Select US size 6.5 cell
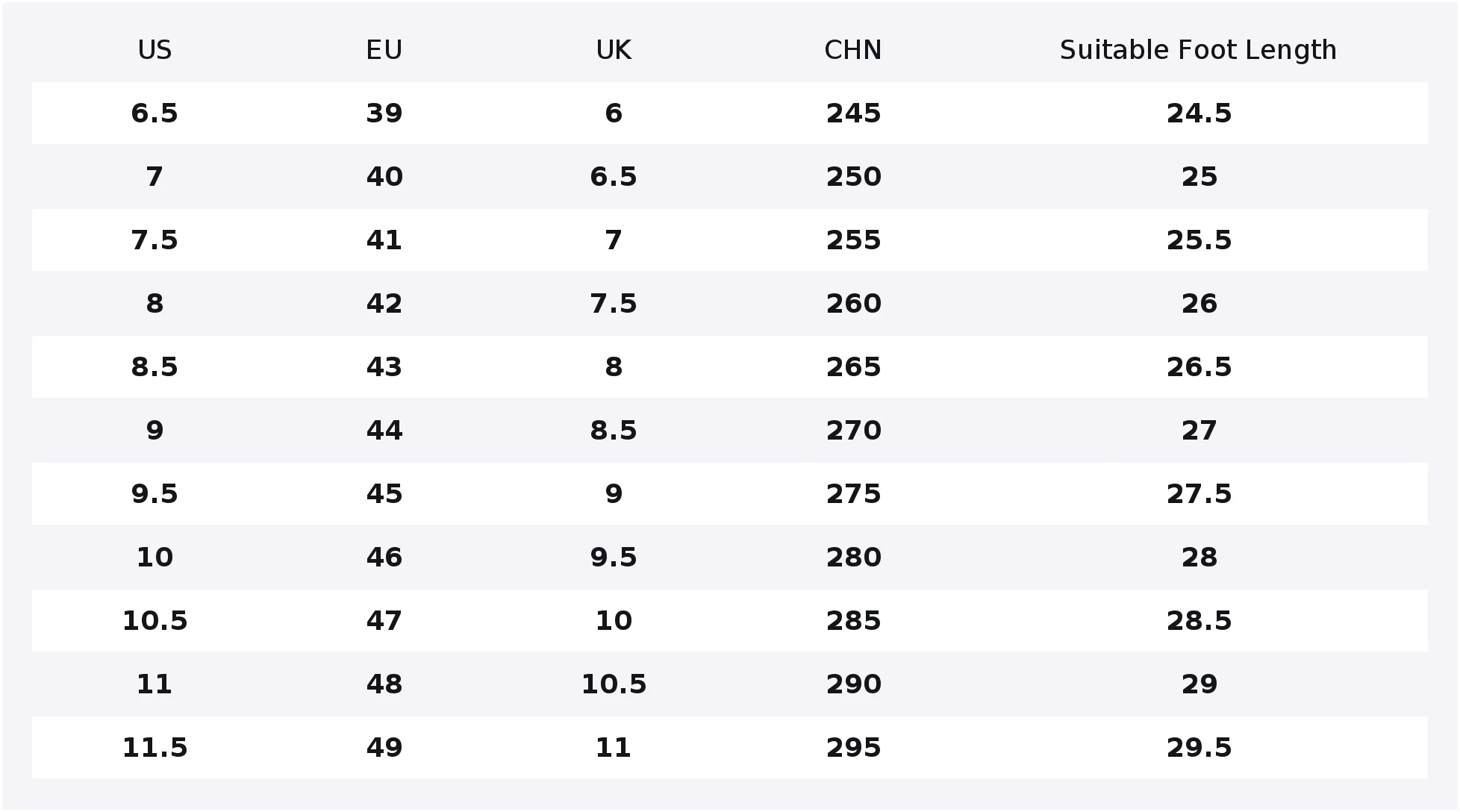This screenshot has height=812, width=1460. [155, 113]
